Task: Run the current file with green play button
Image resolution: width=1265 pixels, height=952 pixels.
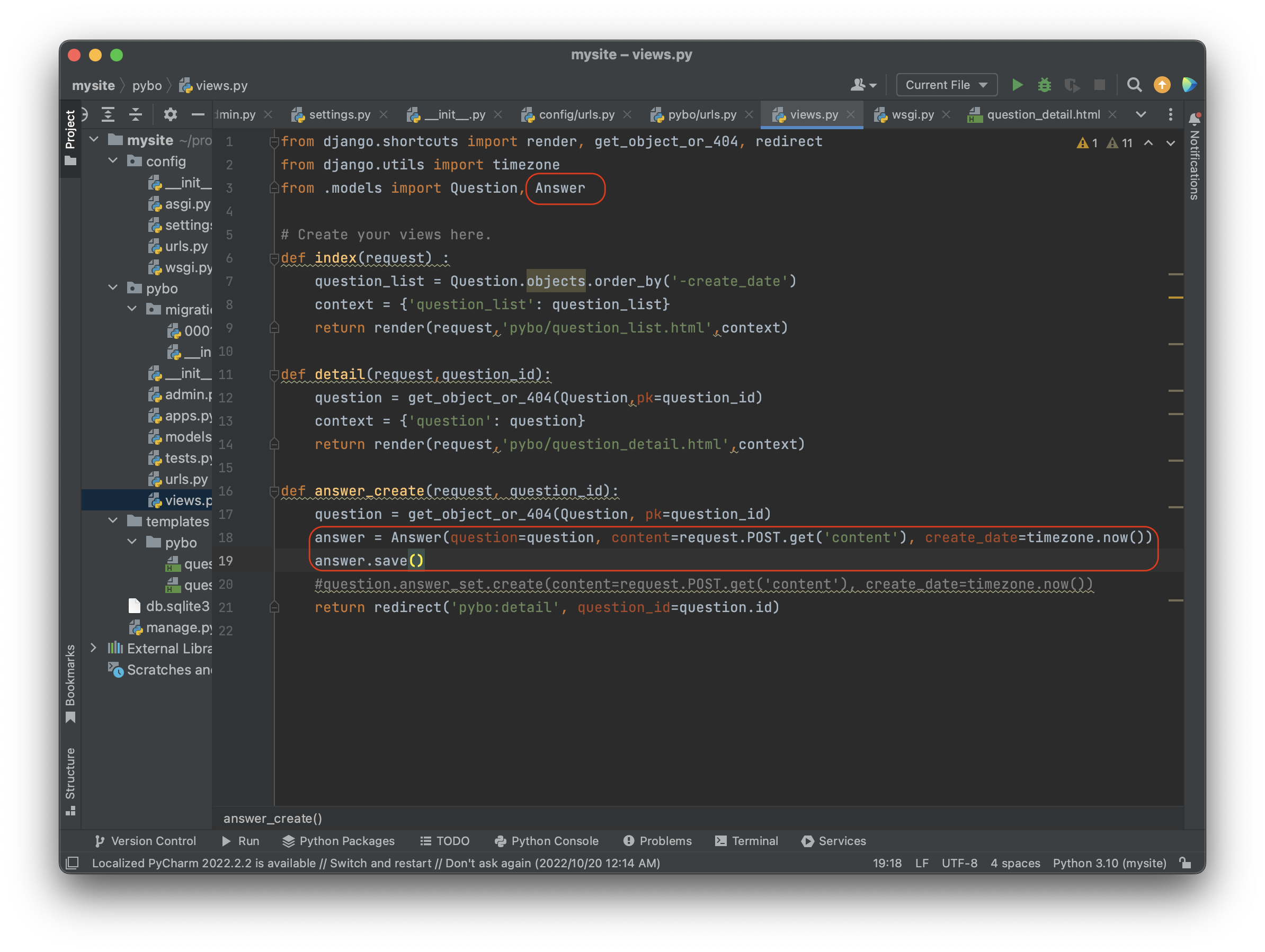Action: (1017, 85)
